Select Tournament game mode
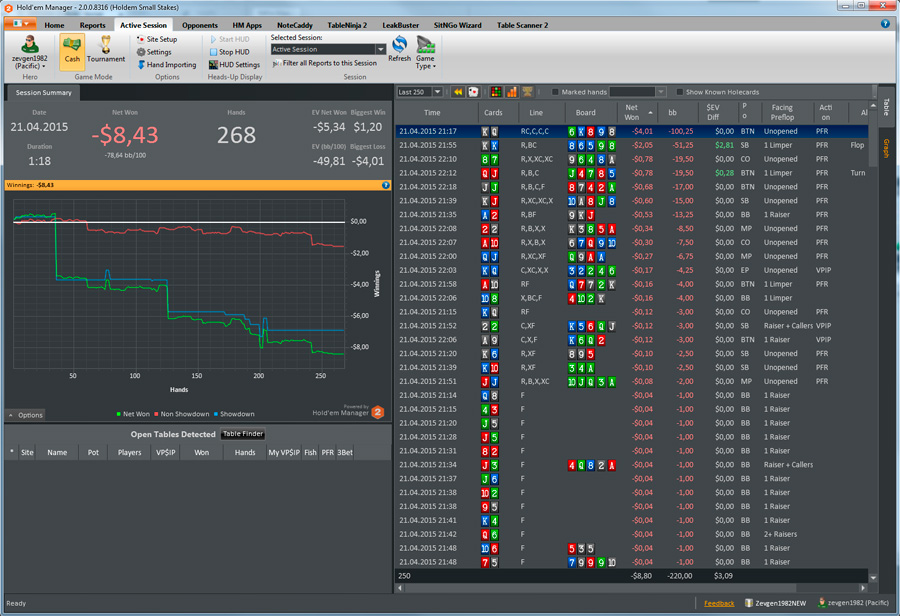The width and height of the screenshot is (900, 616). (106, 50)
